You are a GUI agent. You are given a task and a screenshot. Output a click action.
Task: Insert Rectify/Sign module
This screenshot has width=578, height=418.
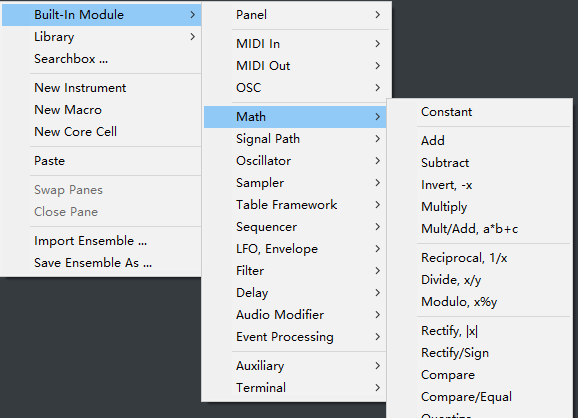coord(480,353)
